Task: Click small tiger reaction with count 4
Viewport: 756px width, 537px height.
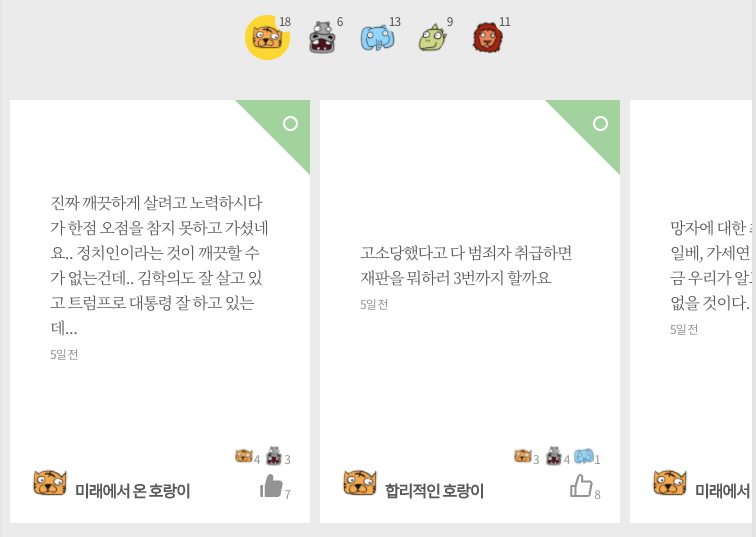Action: pyautogui.click(x=244, y=456)
